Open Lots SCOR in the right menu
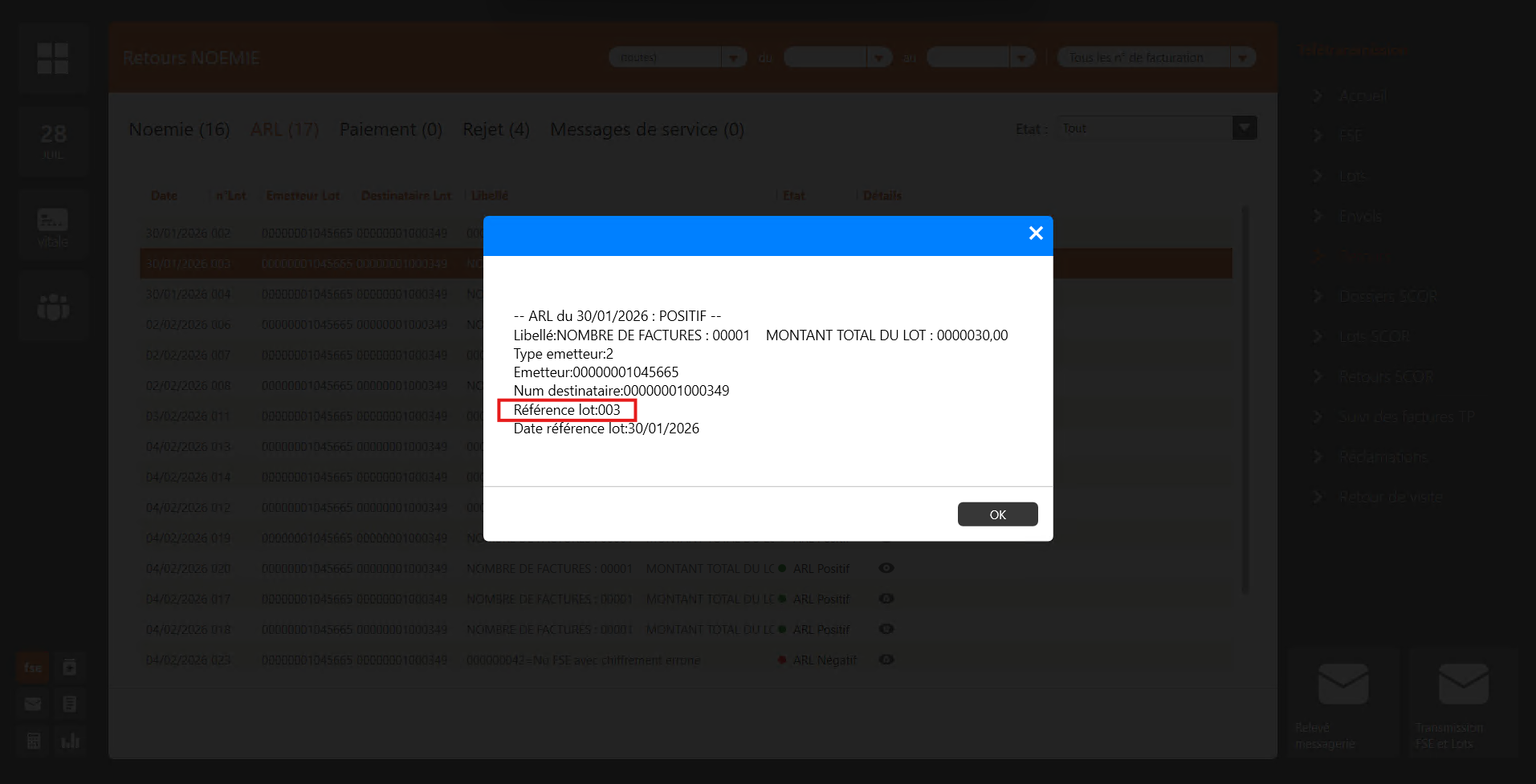 1375,336
